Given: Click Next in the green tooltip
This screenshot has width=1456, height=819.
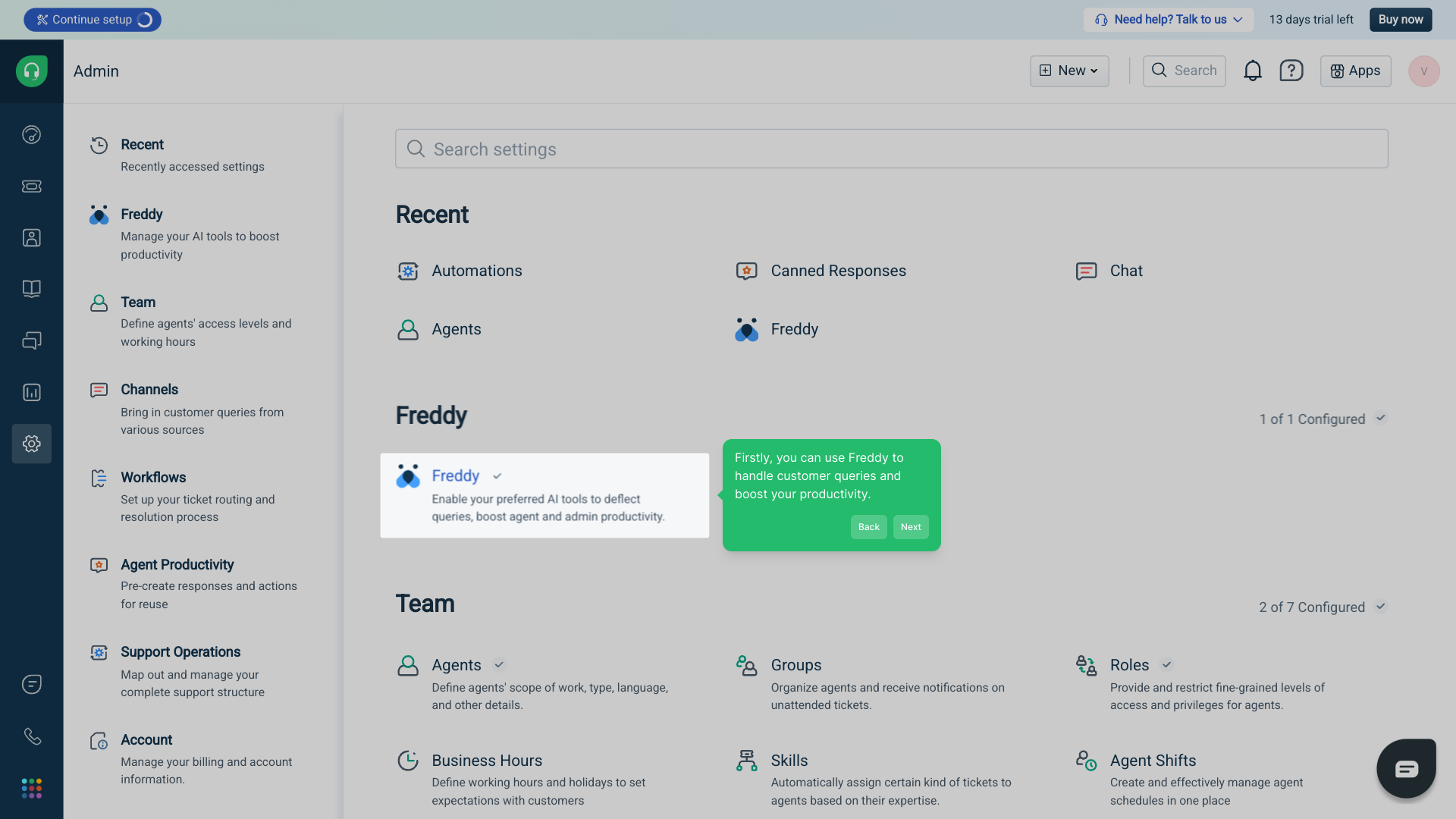Looking at the screenshot, I should click(x=910, y=527).
